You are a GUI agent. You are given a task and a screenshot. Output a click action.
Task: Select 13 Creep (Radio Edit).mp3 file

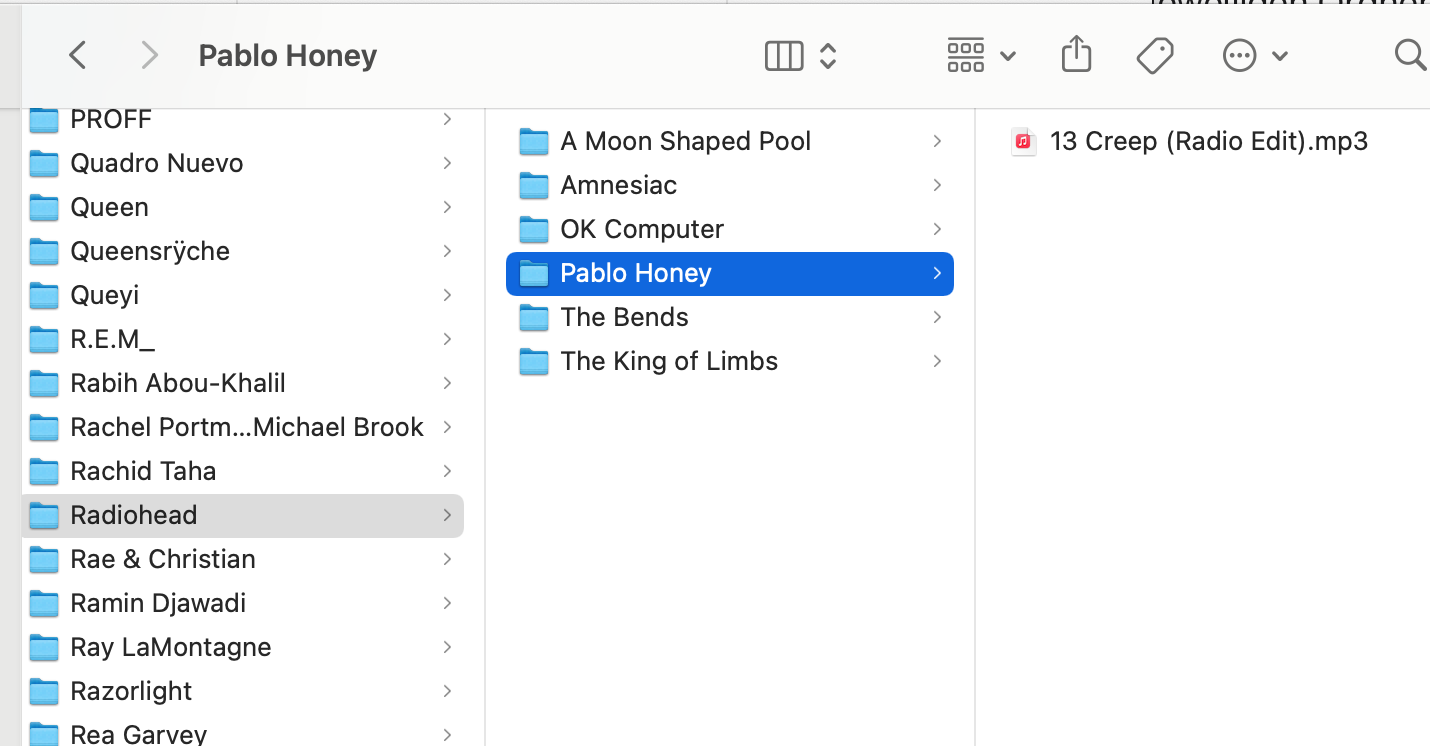pyautogui.click(x=1208, y=141)
